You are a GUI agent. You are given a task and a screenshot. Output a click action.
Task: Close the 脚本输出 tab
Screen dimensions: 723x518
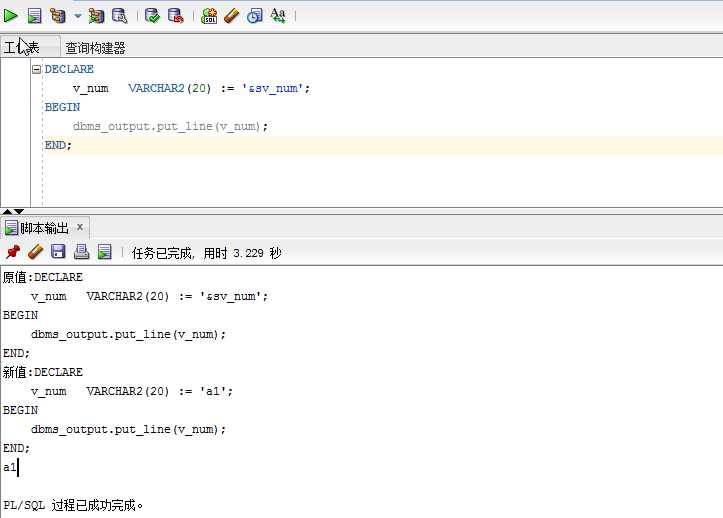80,227
